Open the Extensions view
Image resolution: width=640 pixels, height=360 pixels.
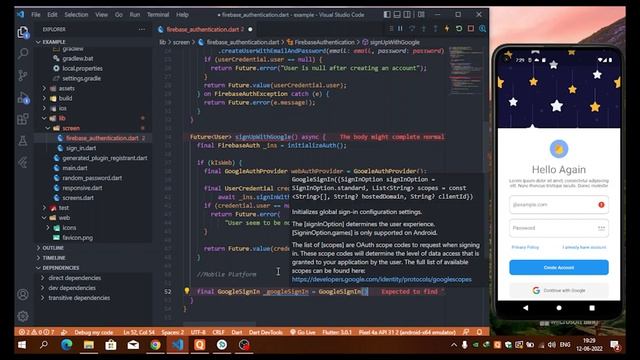click(23, 119)
